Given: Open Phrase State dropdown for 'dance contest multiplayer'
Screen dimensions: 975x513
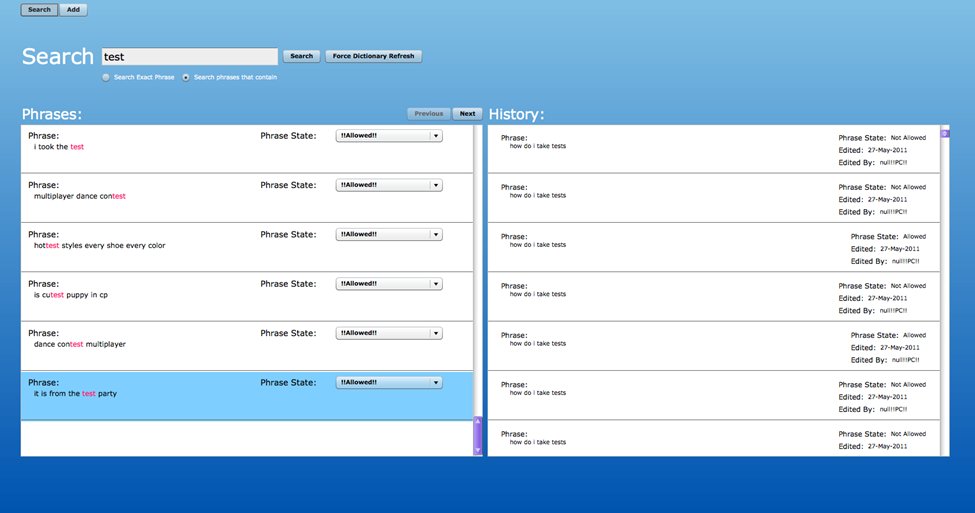Looking at the screenshot, I should pyautogui.click(x=389, y=333).
